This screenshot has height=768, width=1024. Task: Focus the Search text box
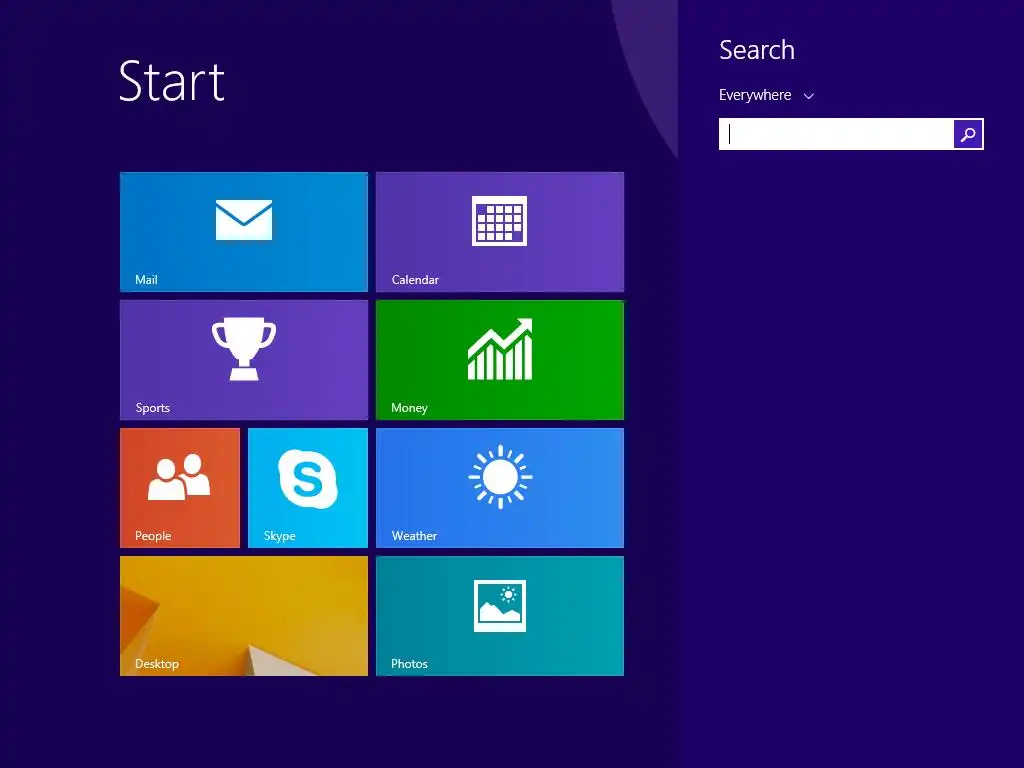click(836, 134)
